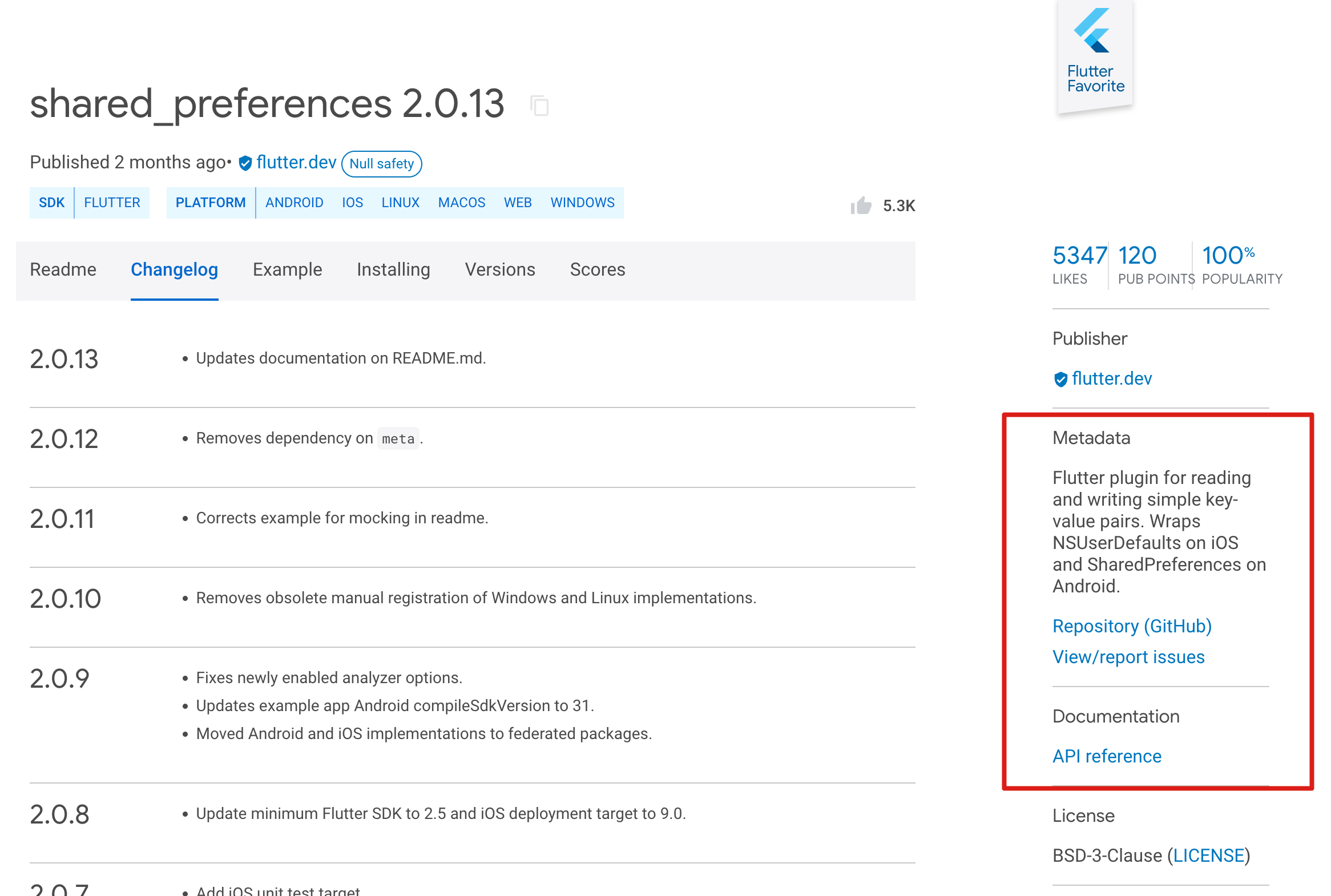1331x896 pixels.
Task: Click the shared_preferences 2.0.13 title
Action: tap(267, 104)
